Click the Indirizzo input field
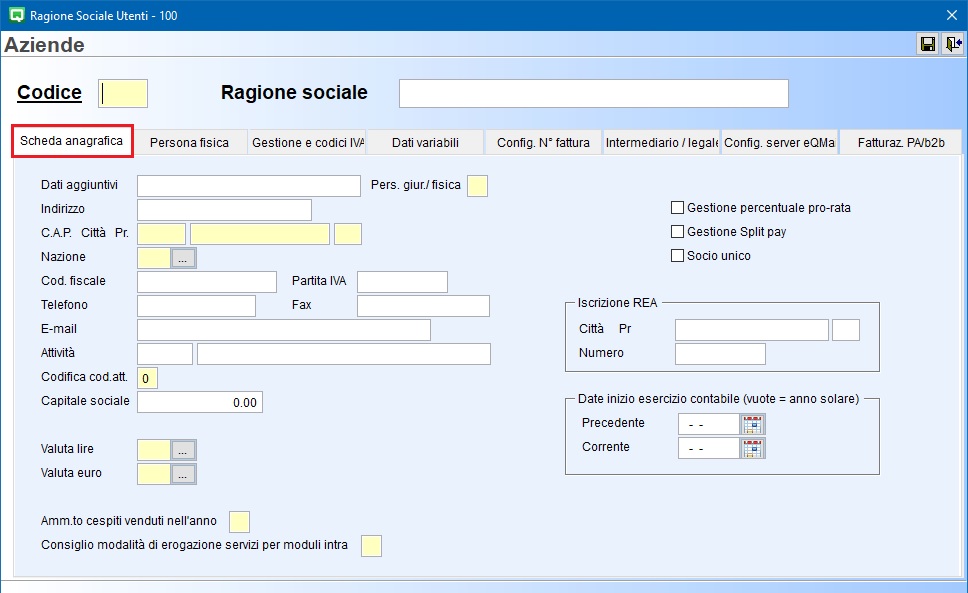The width and height of the screenshot is (968, 593). (x=225, y=210)
